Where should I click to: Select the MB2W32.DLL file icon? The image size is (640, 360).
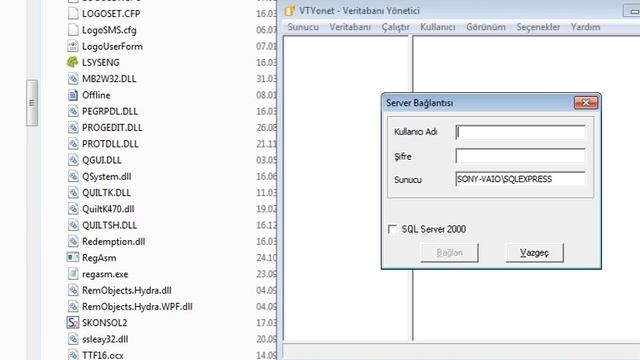(x=73, y=79)
